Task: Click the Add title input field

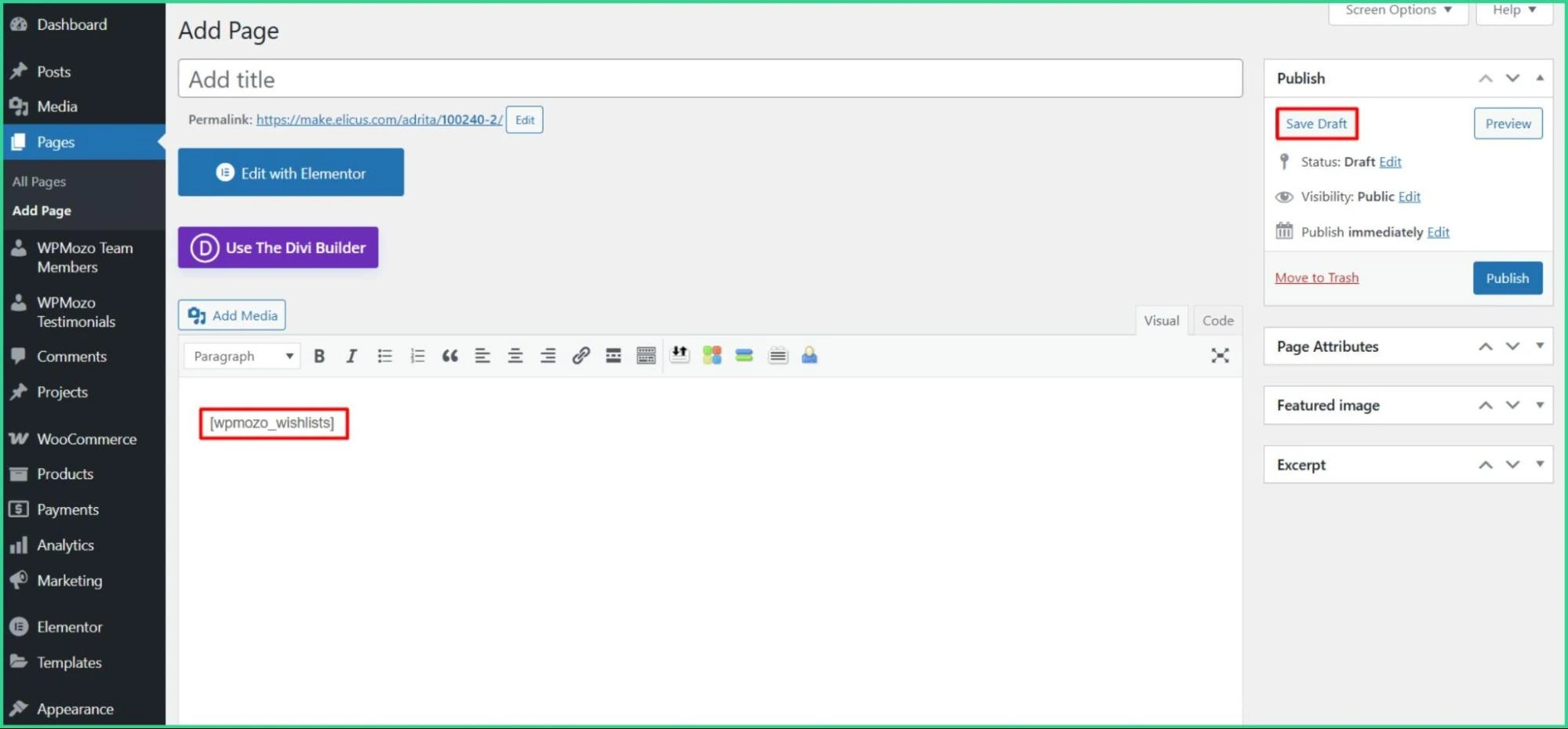Action: (710, 79)
